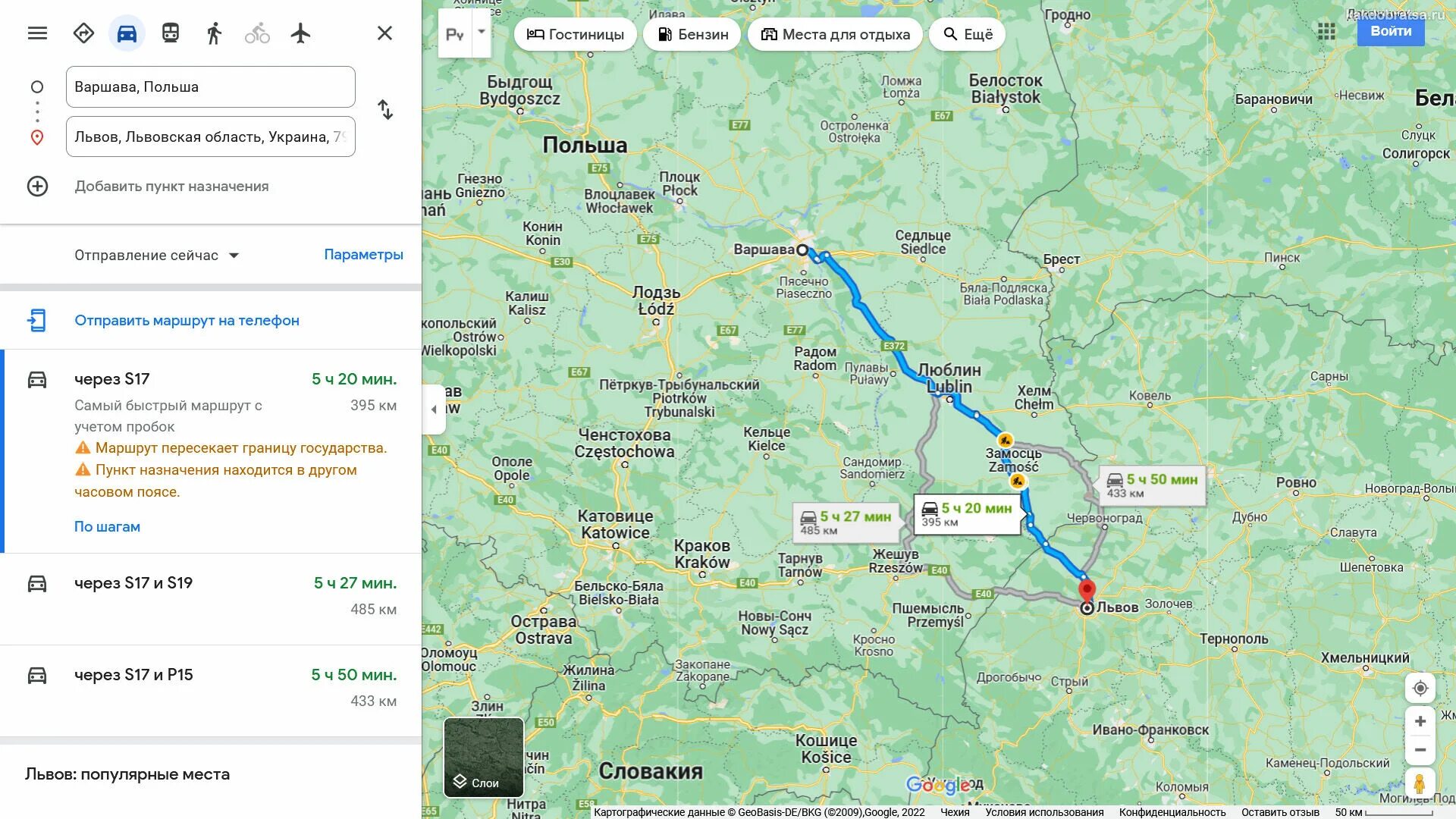Viewport: 1456px width, 819px height.
Task: Open the input language dropdown arrow
Action: coord(482,32)
